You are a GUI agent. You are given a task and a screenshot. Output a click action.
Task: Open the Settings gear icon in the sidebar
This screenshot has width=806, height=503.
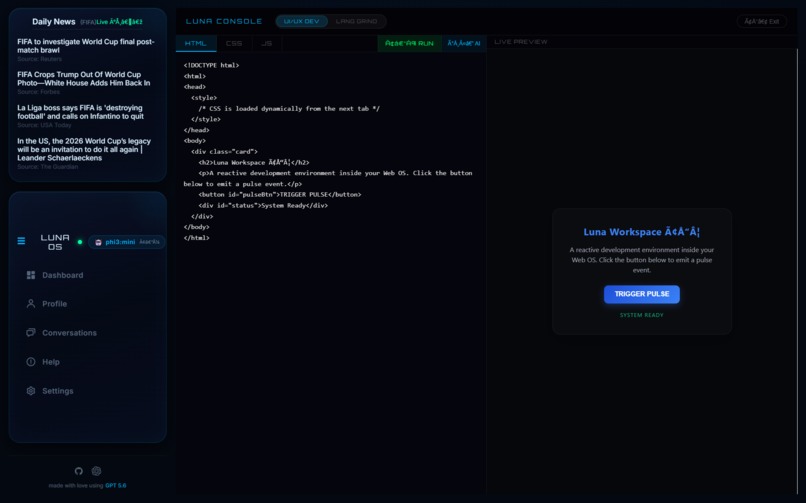(x=31, y=391)
